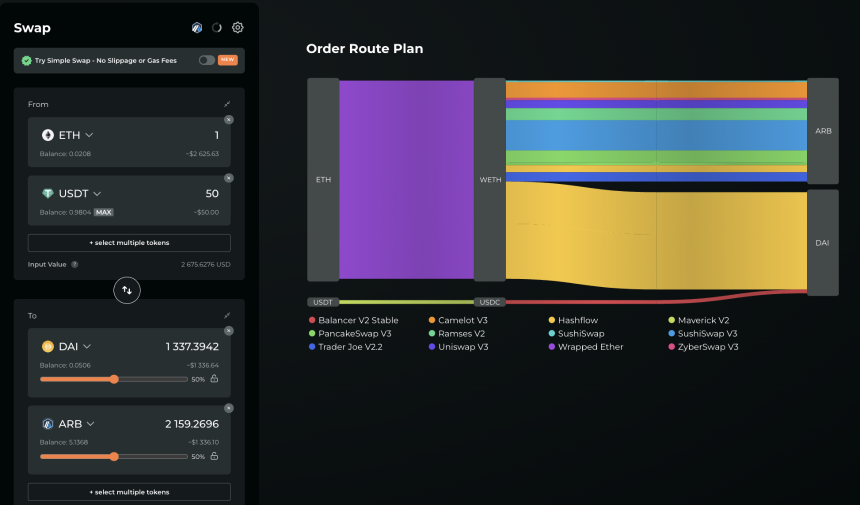Click the SushiSwap legend label
The image size is (860, 505).
pyautogui.click(x=581, y=333)
